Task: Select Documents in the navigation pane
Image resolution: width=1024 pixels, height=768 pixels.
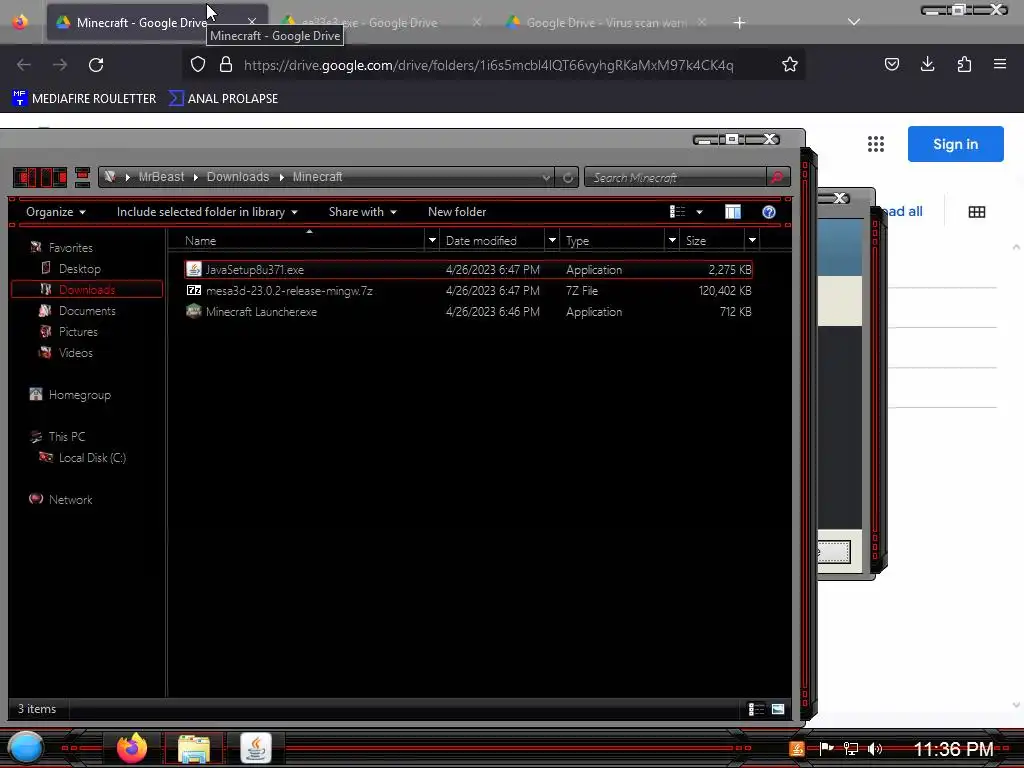Action: pos(87,311)
